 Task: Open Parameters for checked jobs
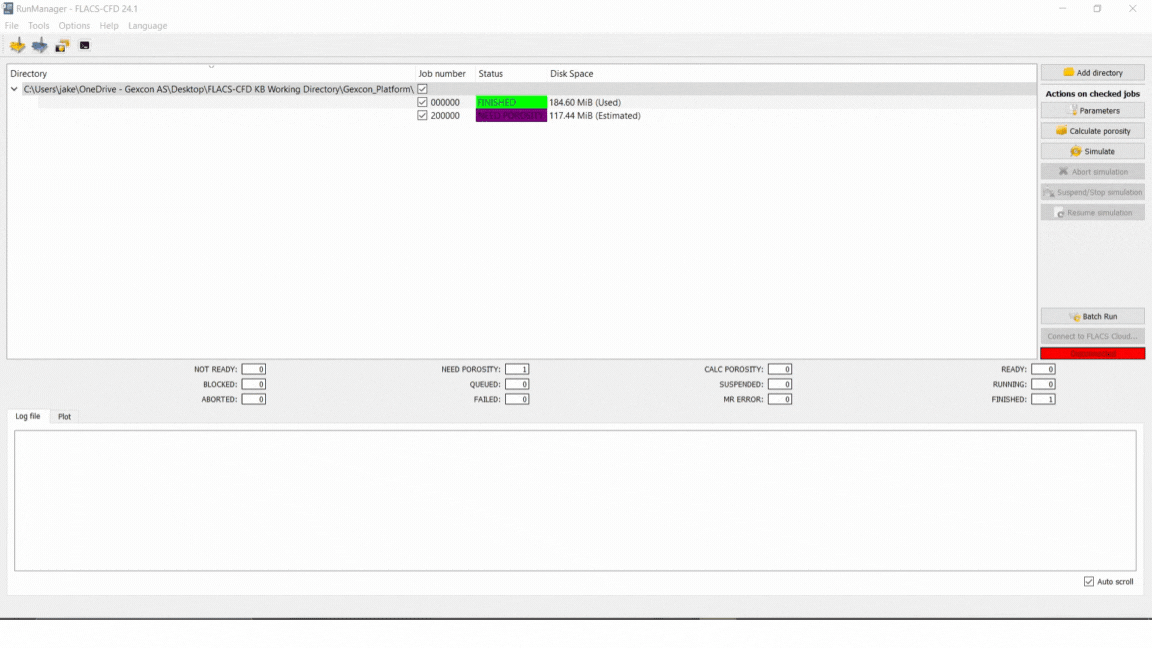1092,111
